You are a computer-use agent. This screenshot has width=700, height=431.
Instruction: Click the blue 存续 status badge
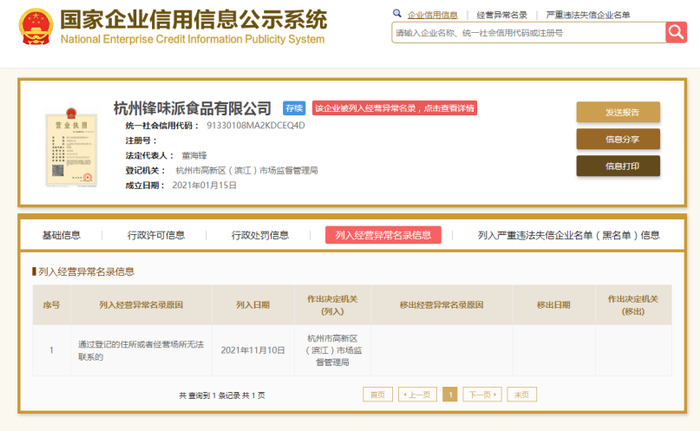294,108
